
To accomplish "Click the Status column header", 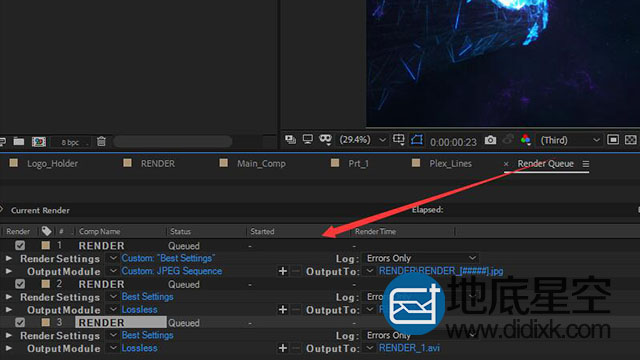I will click(180, 231).
